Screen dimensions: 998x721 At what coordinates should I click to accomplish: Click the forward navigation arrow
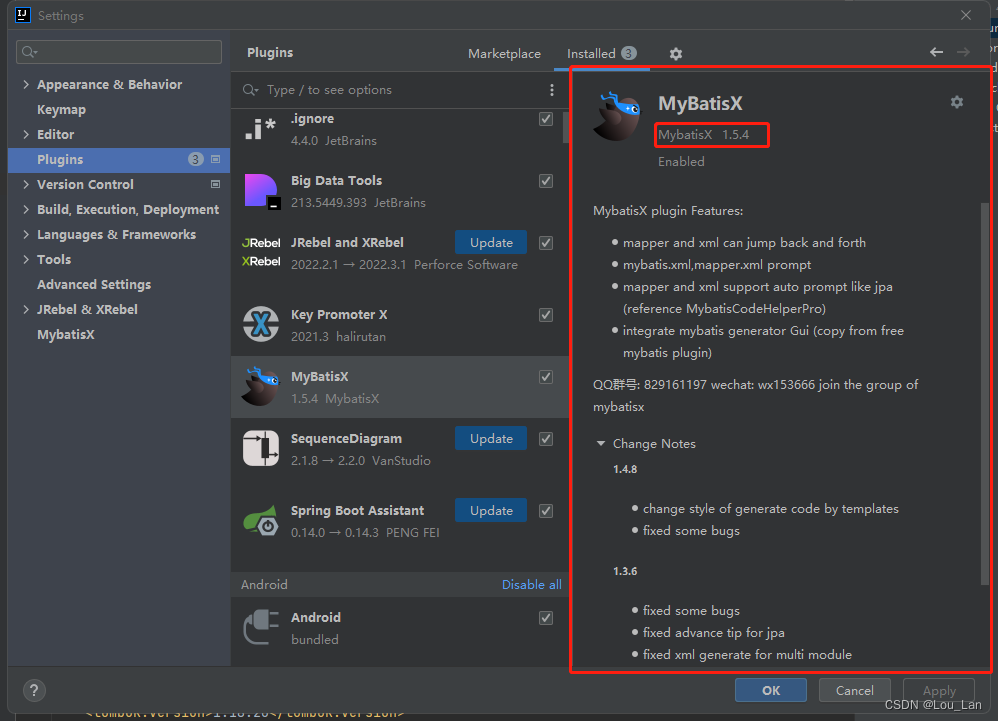[x=963, y=52]
